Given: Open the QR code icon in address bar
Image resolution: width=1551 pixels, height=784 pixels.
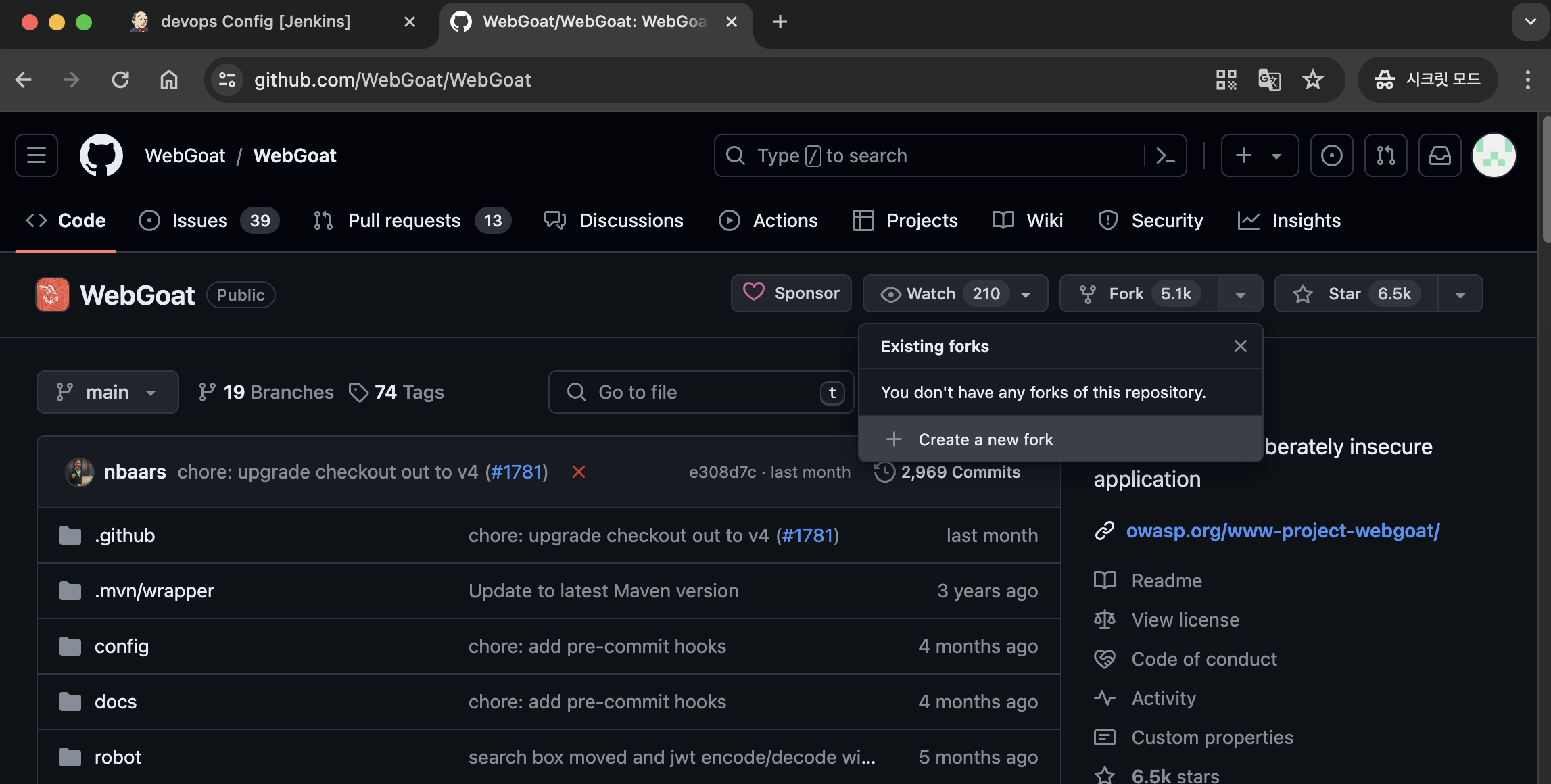Looking at the screenshot, I should 1225,80.
